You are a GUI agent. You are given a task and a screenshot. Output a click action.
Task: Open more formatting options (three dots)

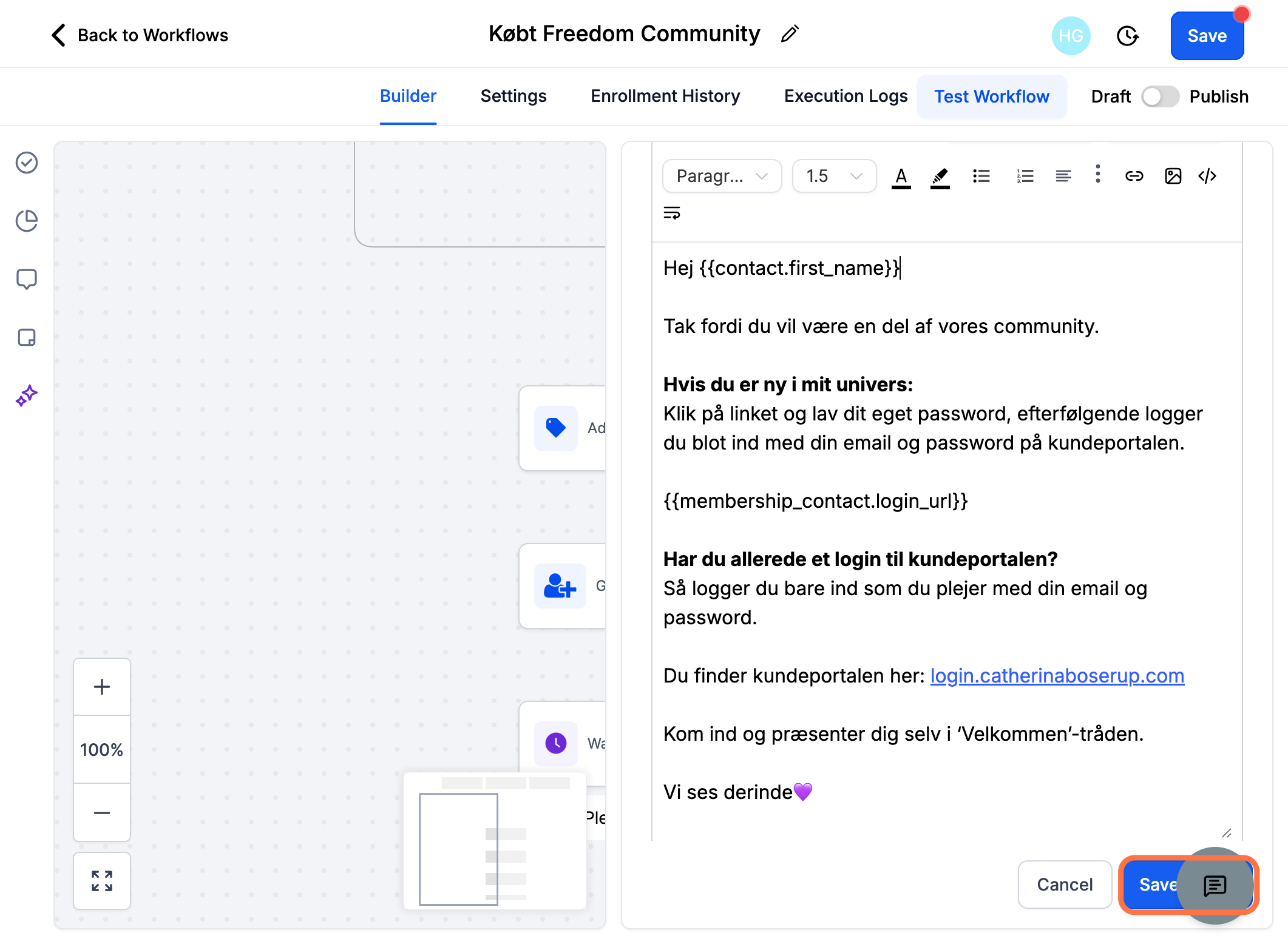click(1097, 174)
